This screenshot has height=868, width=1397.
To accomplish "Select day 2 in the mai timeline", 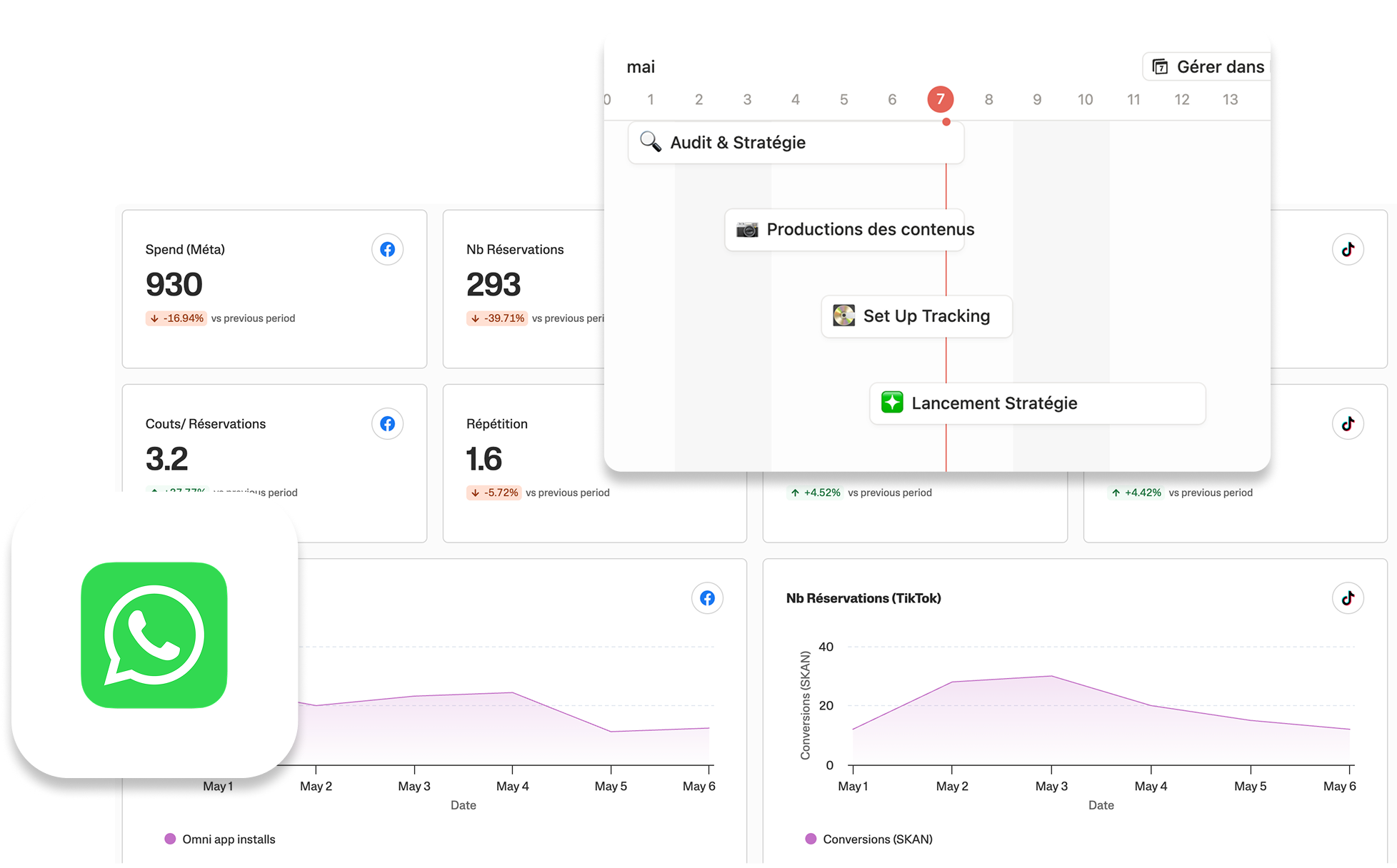I will pyautogui.click(x=698, y=100).
